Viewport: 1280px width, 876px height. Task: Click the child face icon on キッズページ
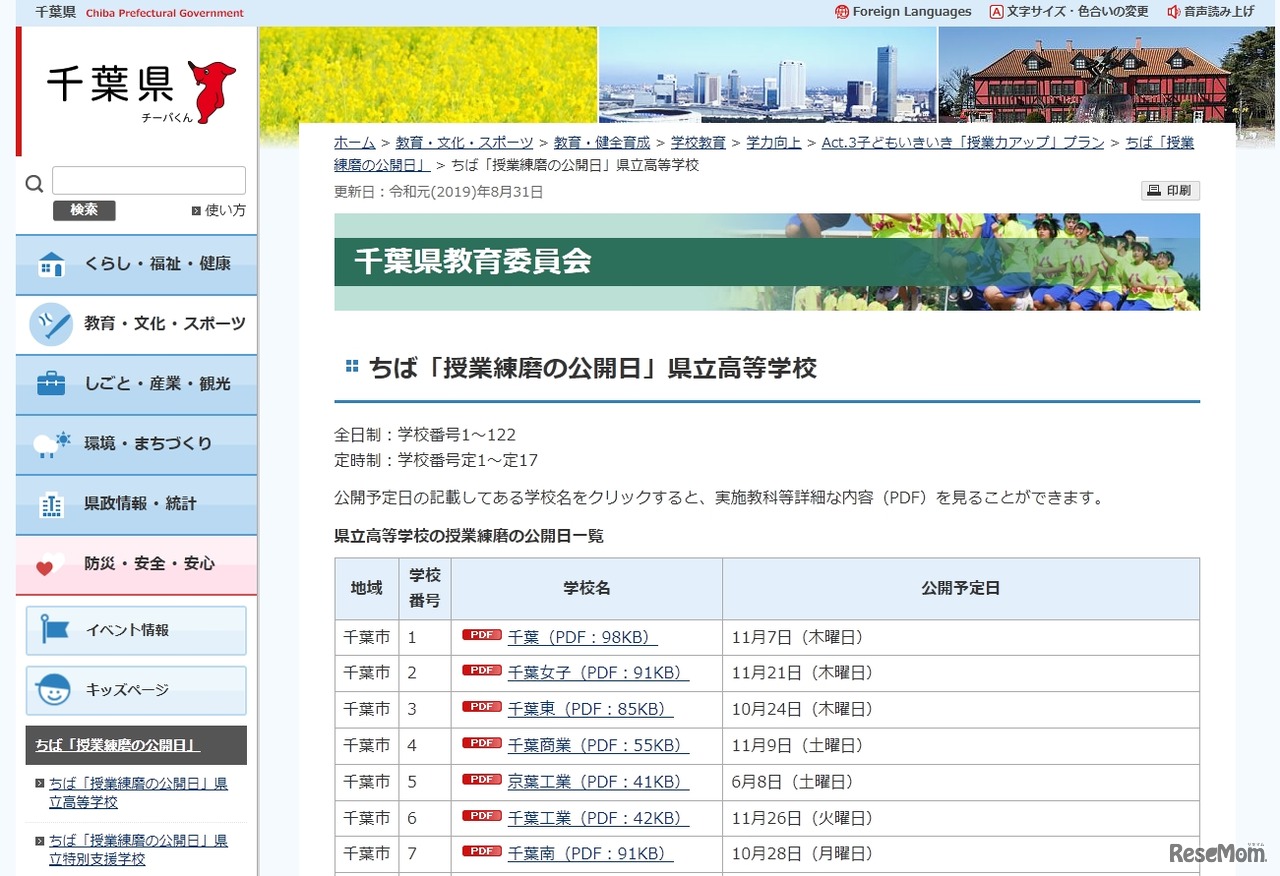pyautogui.click(x=55, y=690)
